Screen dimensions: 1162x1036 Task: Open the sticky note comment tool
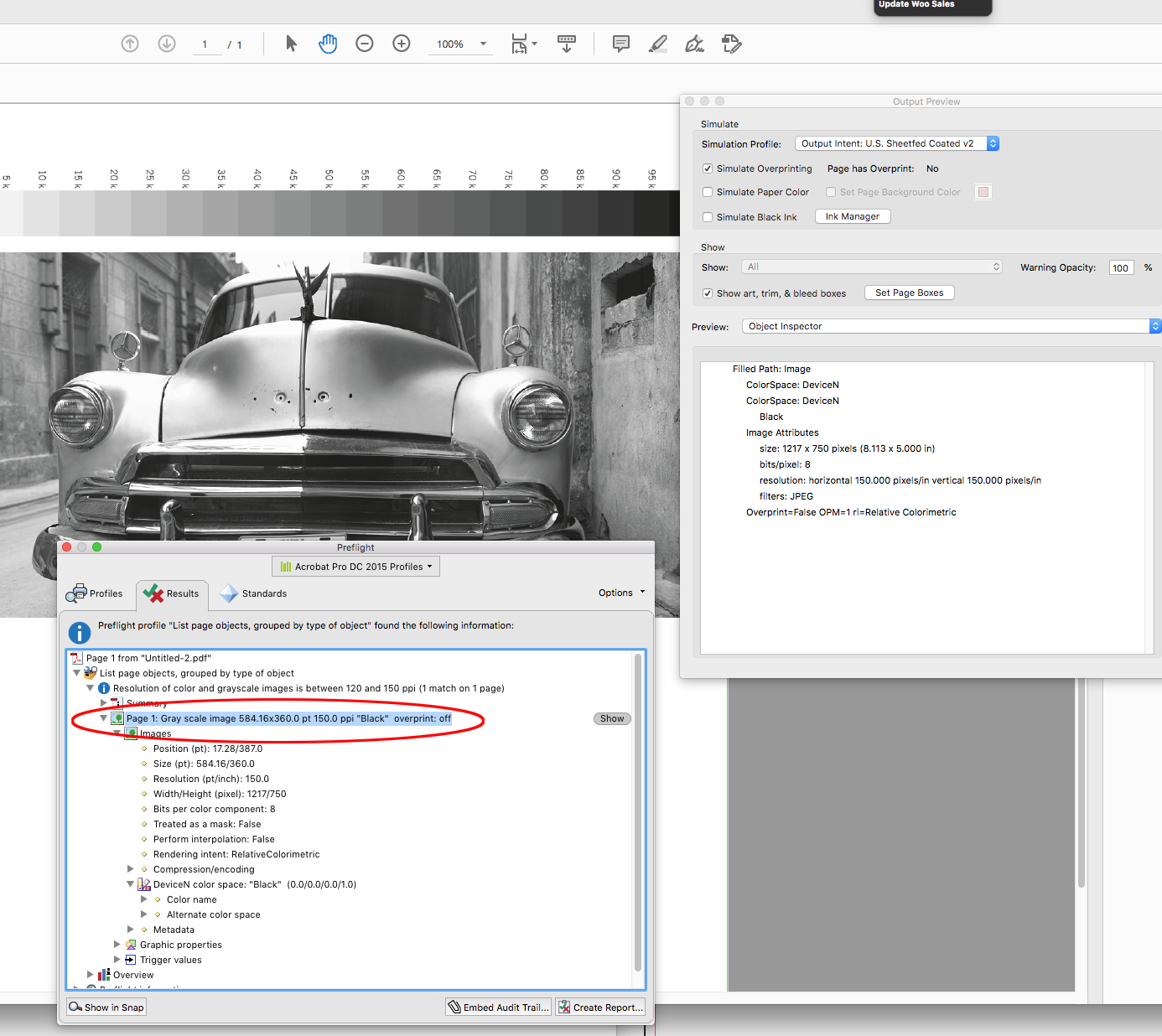(x=620, y=44)
